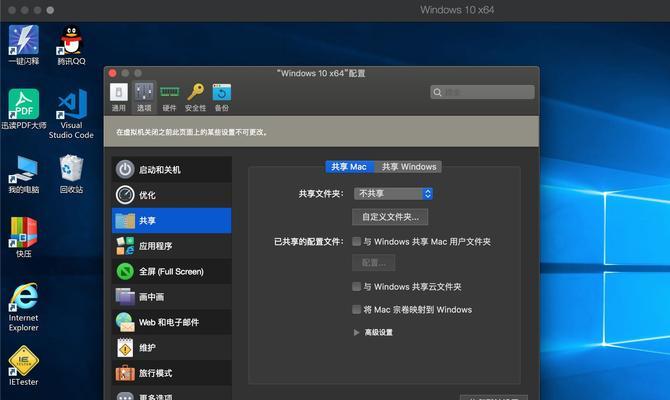Image resolution: width=670 pixels, height=400 pixels.
Task: Select 画中画 sidebar item
Action: point(172,297)
